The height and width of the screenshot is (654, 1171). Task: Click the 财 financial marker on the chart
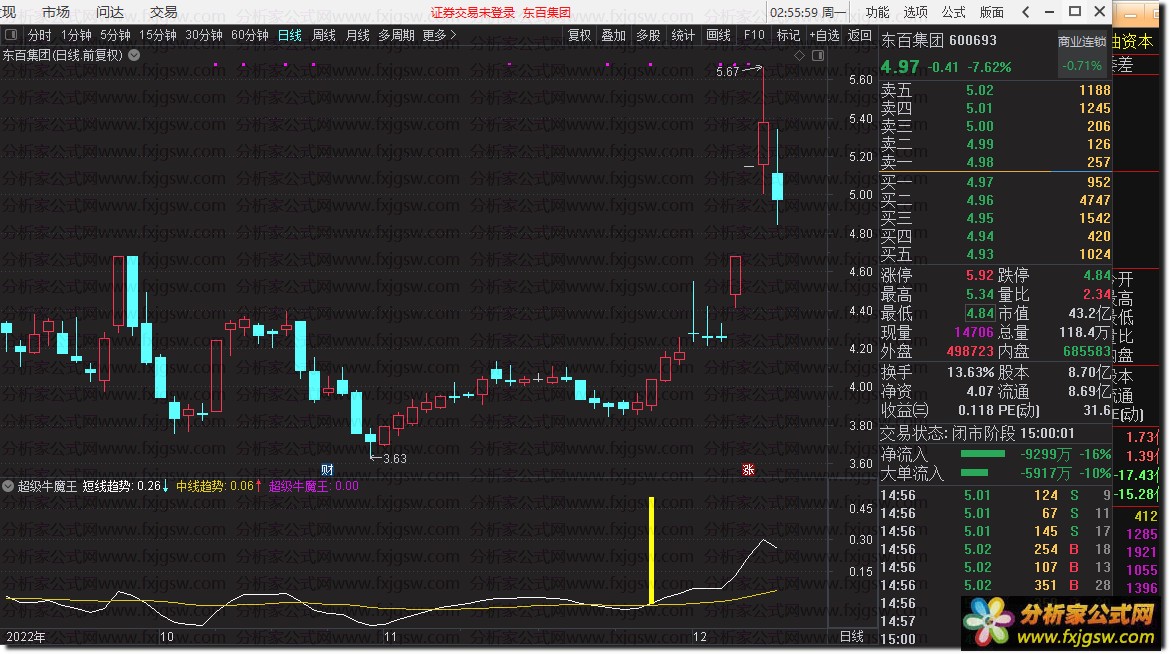(x=327, y=470)
